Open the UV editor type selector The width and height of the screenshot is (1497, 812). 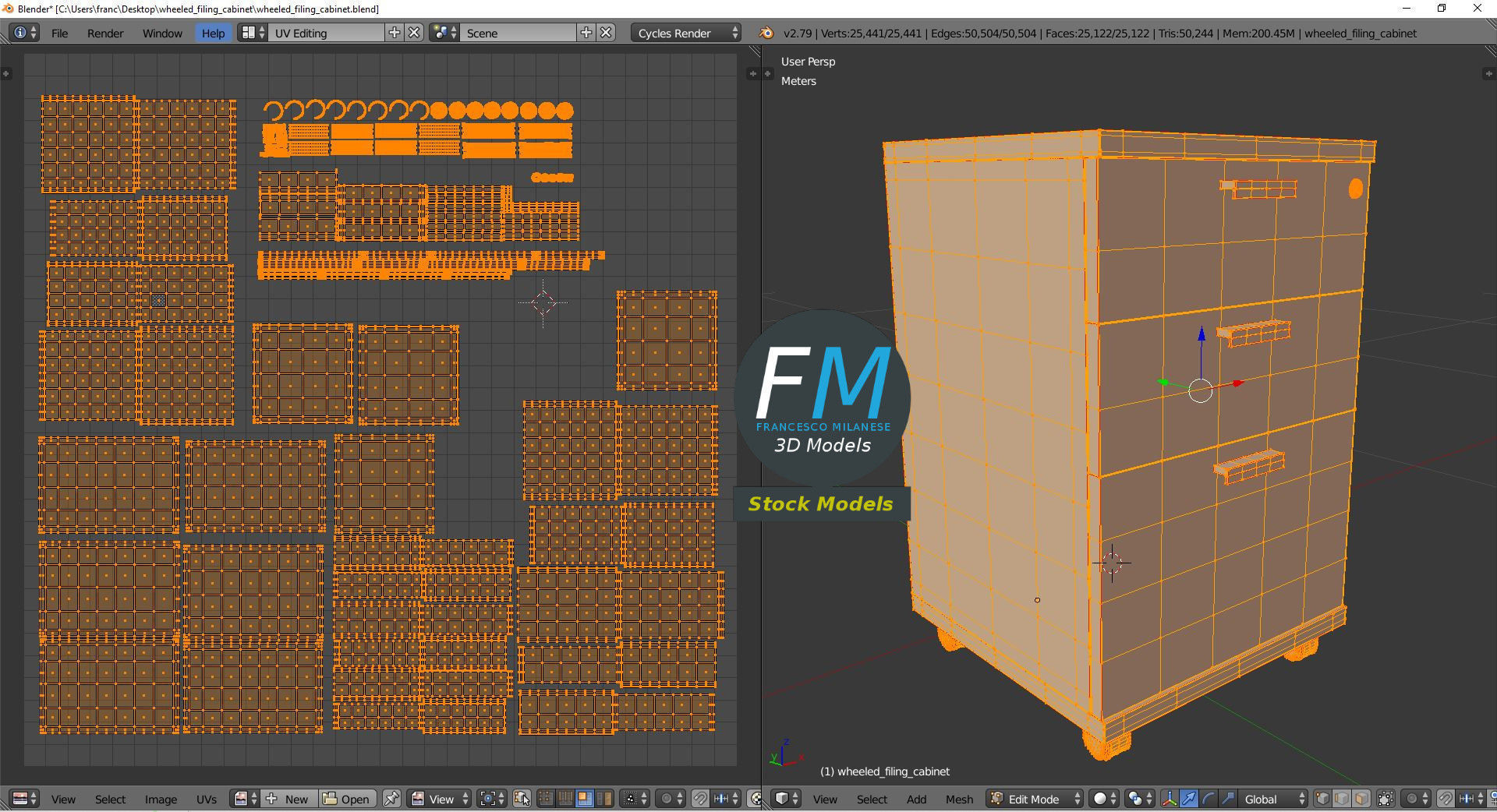[26, 799]
